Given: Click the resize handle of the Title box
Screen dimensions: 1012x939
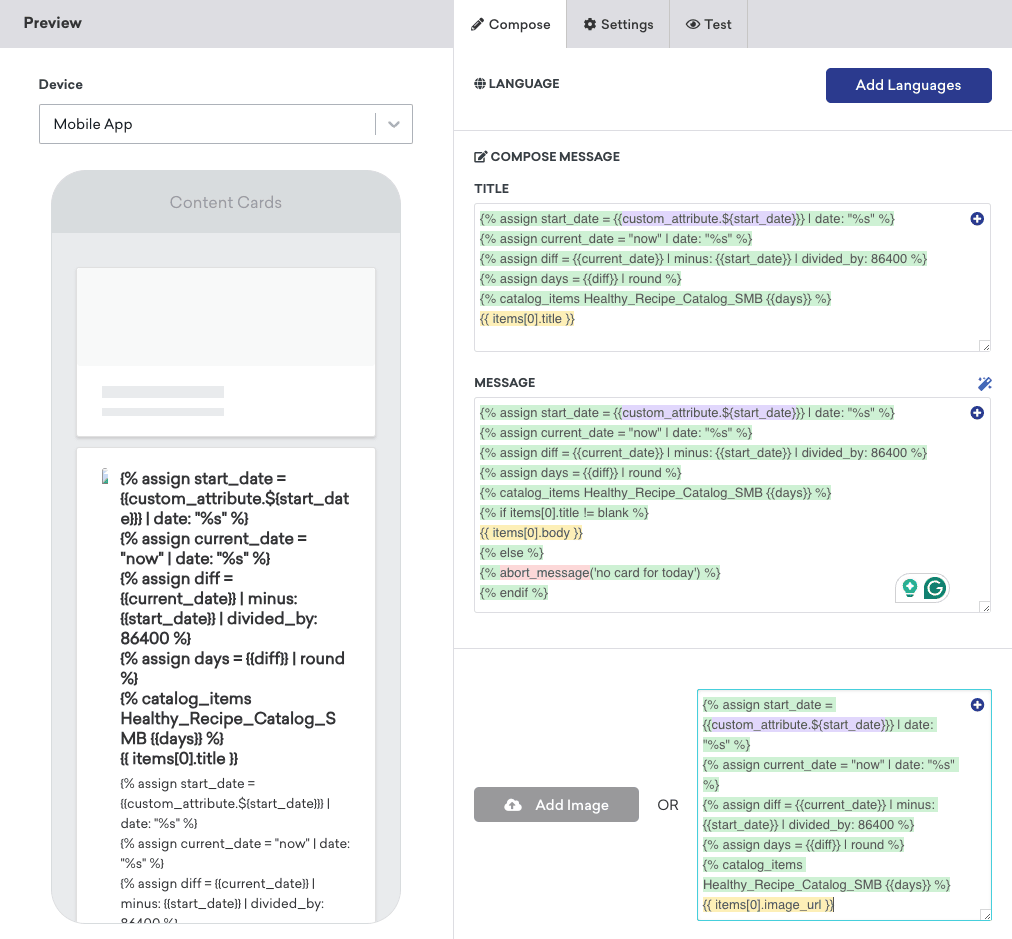Looking at the screenshot, I should (x=985, y=347).
